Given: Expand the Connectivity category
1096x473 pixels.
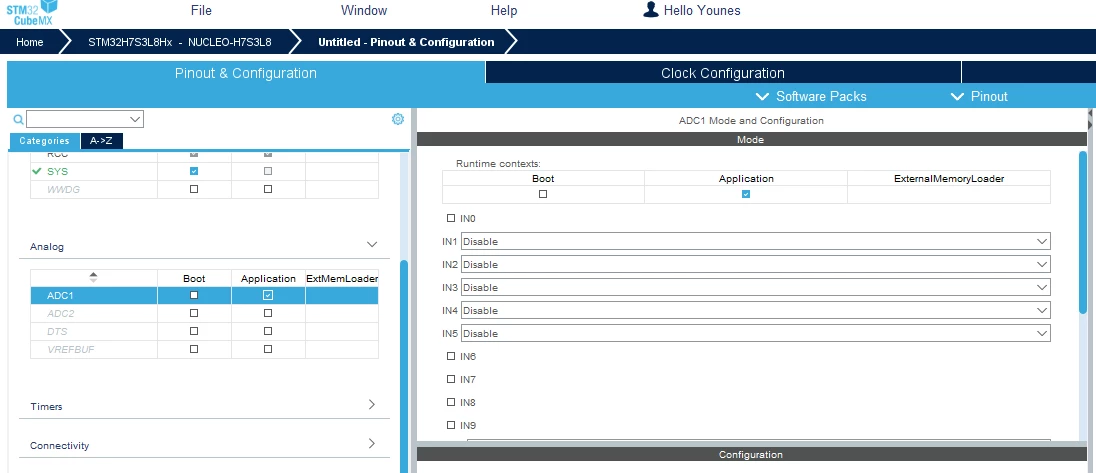Looking at the screenshot, I should pyautogui.click(x=372, y=444).
